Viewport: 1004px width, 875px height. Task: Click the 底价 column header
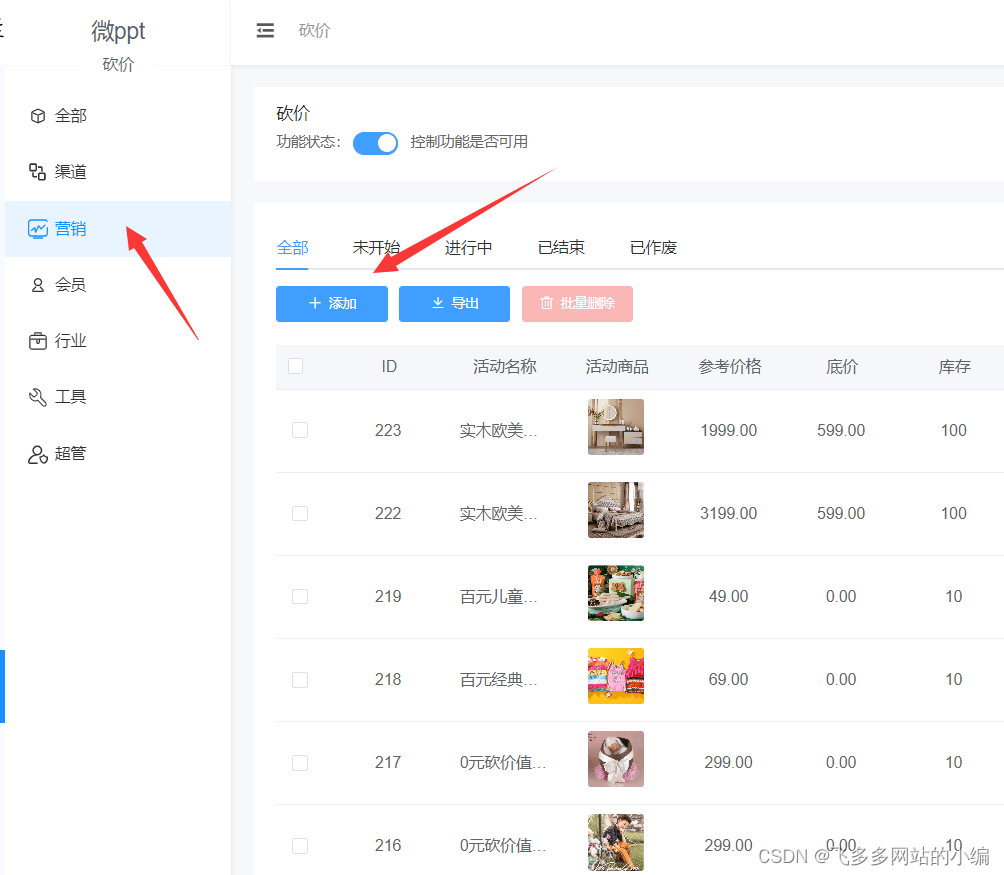(x=841, y=366)
